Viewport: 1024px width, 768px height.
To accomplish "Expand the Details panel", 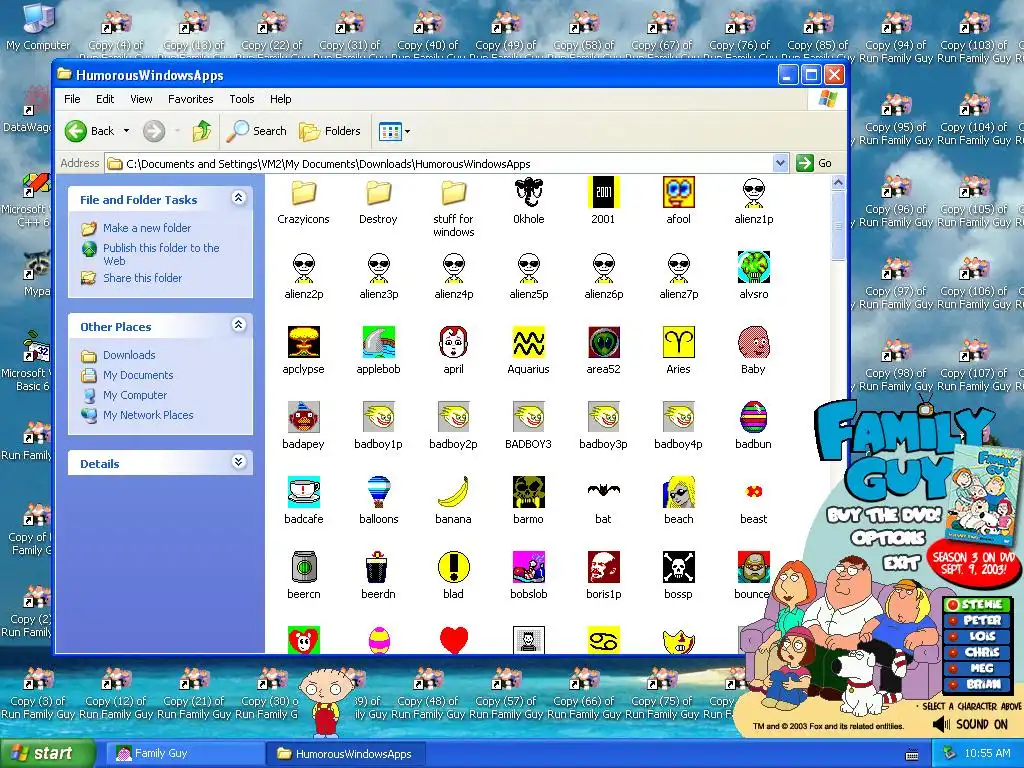I will pyautogui.click(x=239, y=462).
